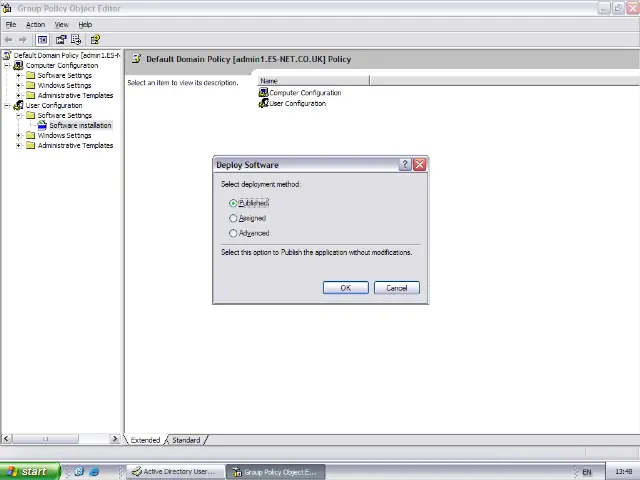The image size is (640, 480).
Task: Select User Configuration row text in list
Action: click(298, 103)
